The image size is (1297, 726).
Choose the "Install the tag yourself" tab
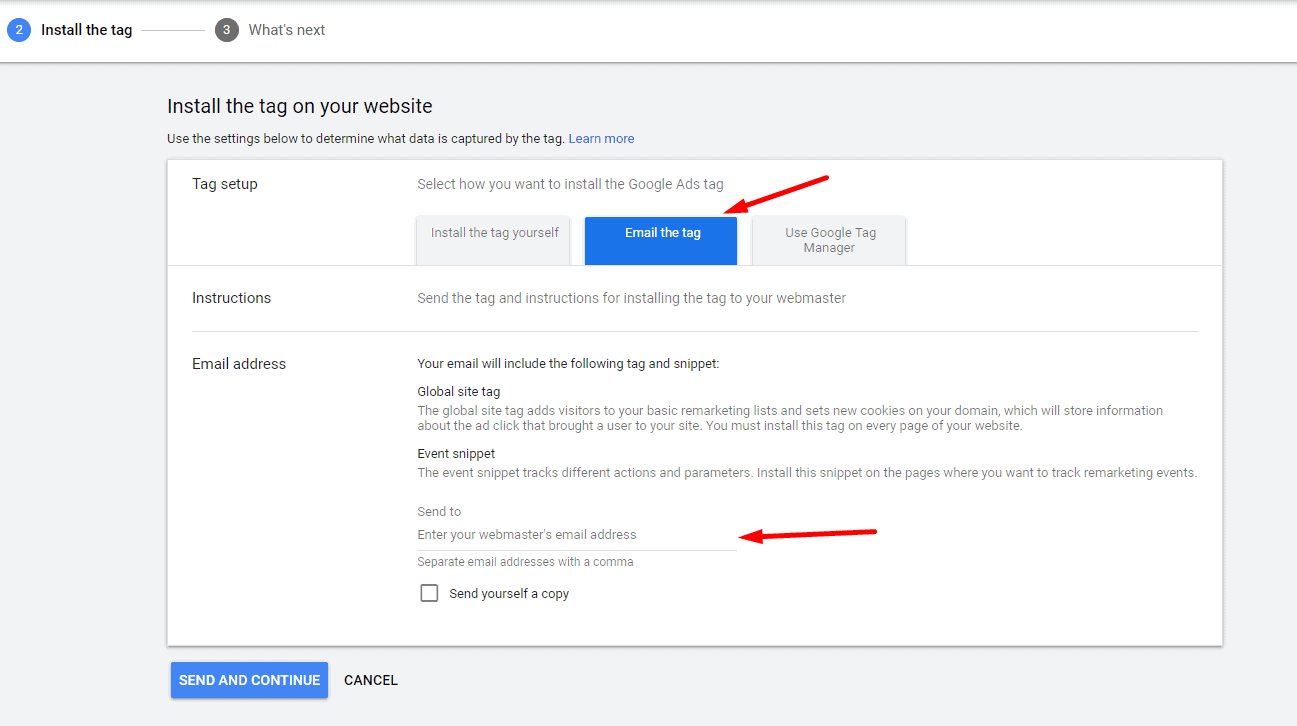click(494, 240)
